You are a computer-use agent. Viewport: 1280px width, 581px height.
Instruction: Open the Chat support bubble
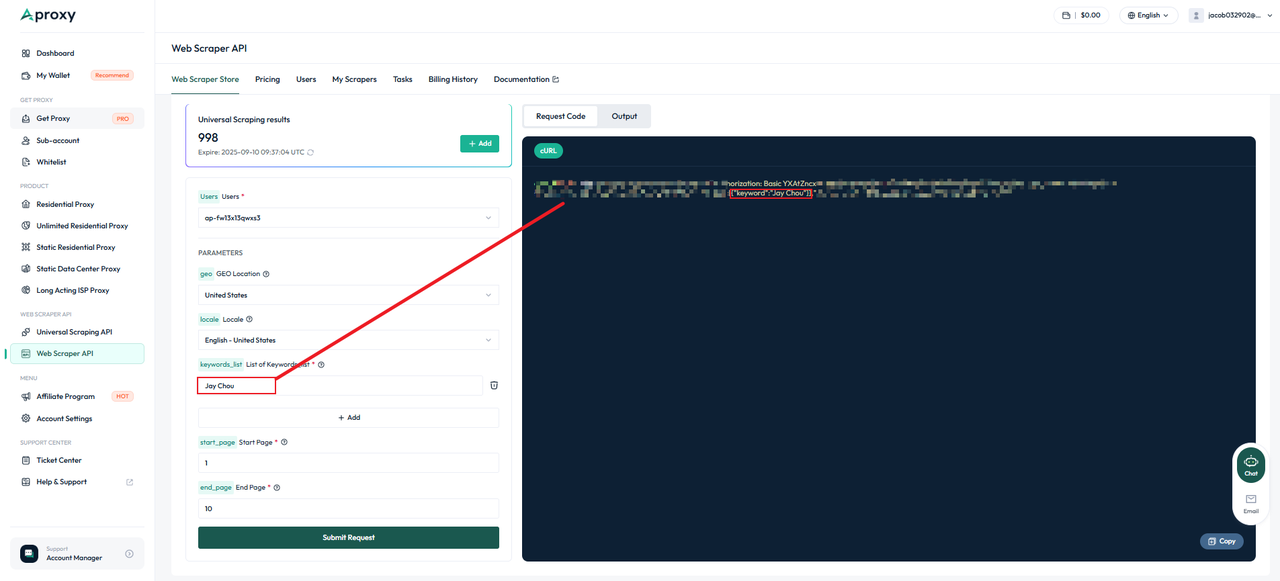(1251, 465)
